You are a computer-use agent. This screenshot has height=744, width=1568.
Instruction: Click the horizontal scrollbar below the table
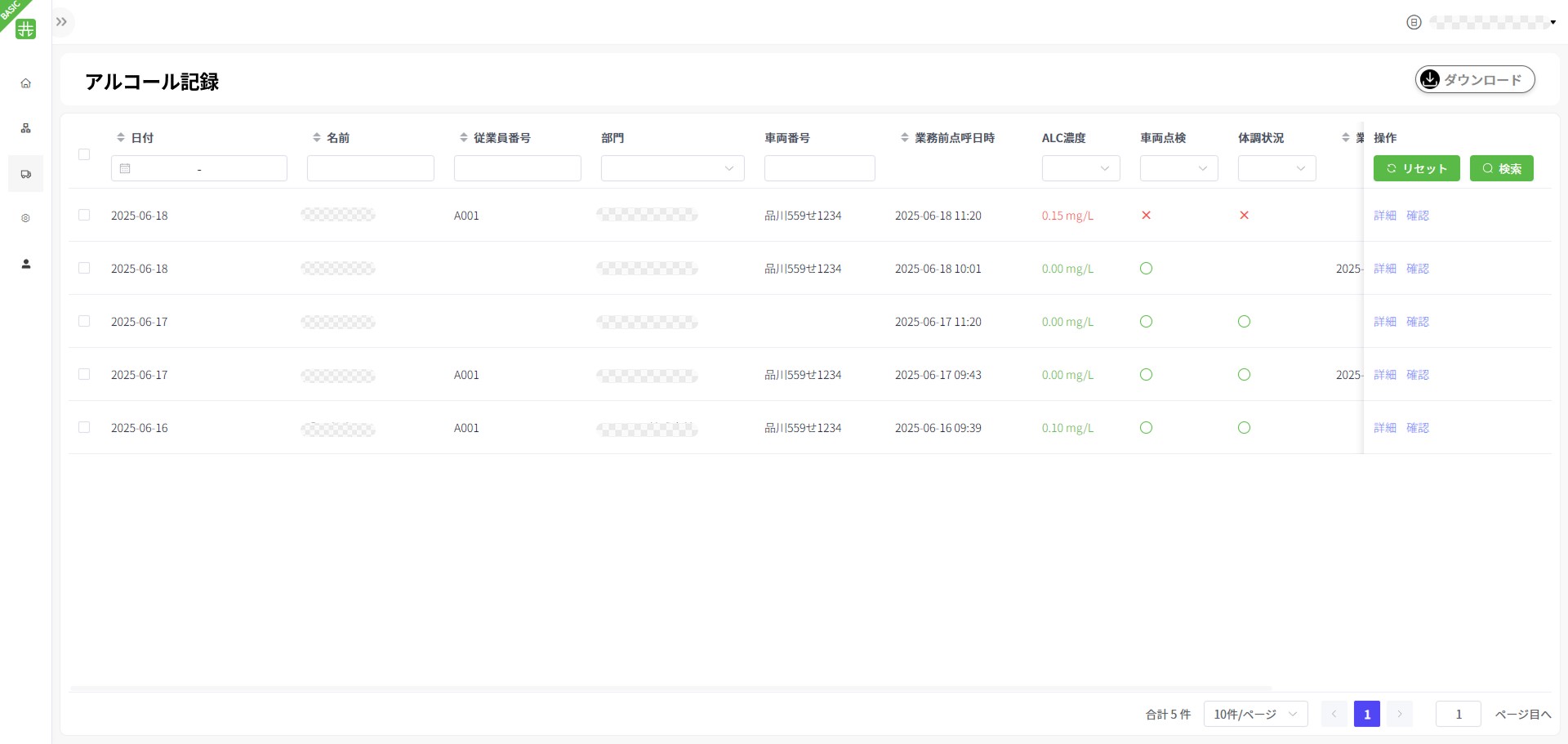coord(670,688)
